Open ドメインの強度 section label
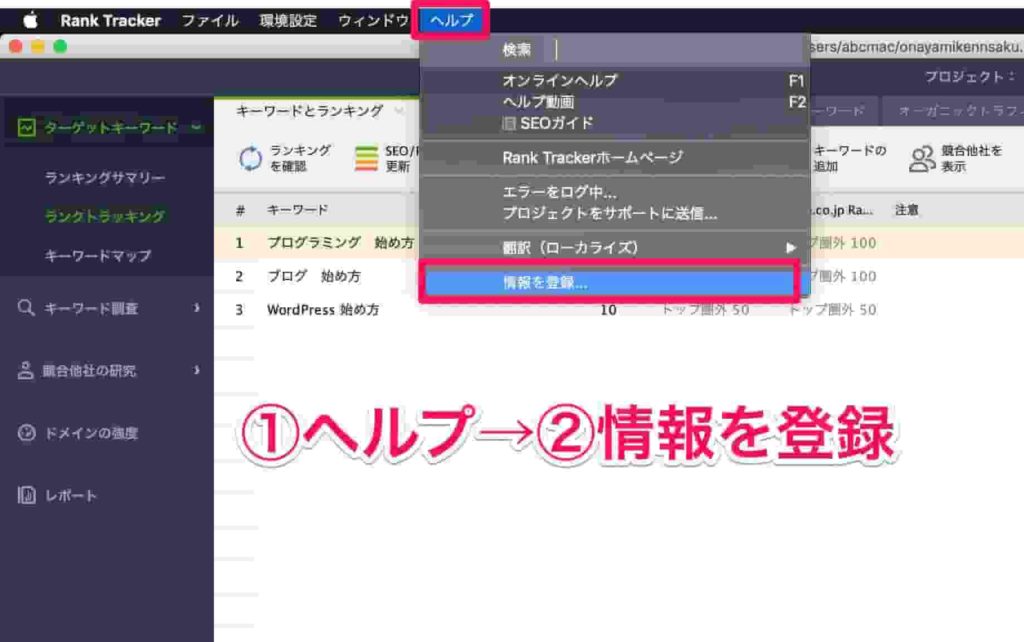Image resolution: width=1024 pixels, height=642 pixels. 91,433
